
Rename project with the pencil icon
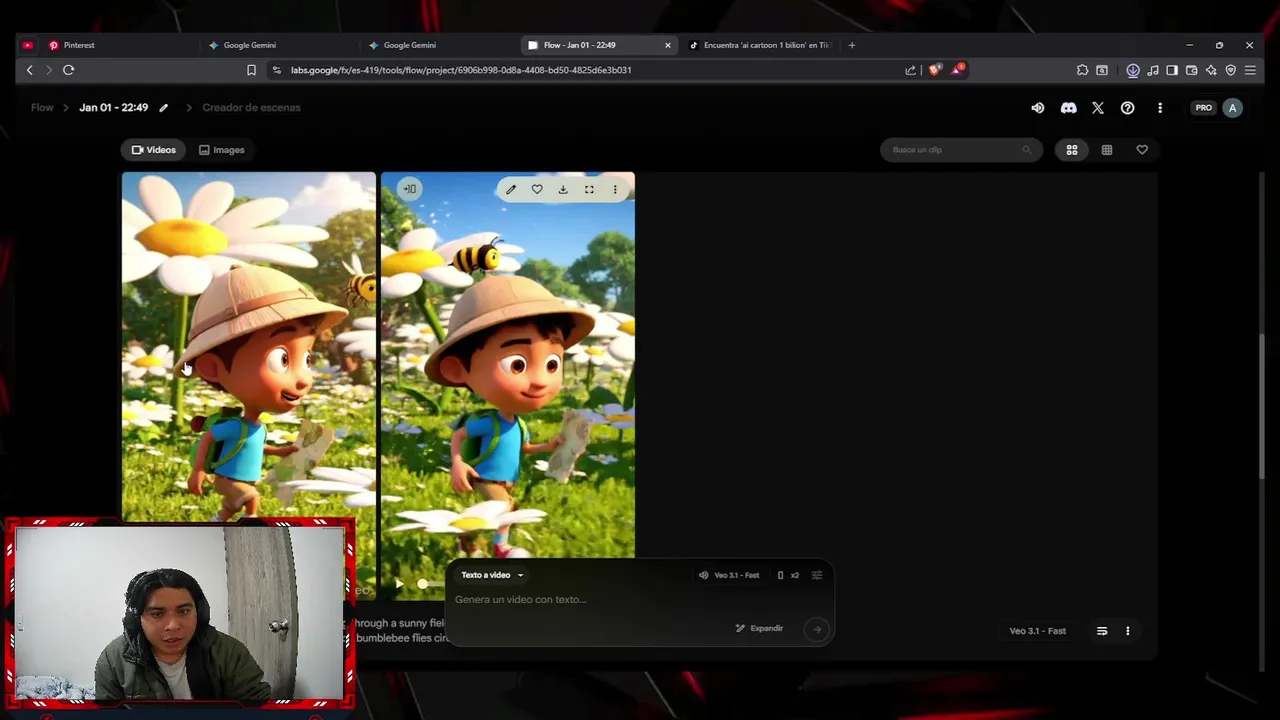point(163,108)
